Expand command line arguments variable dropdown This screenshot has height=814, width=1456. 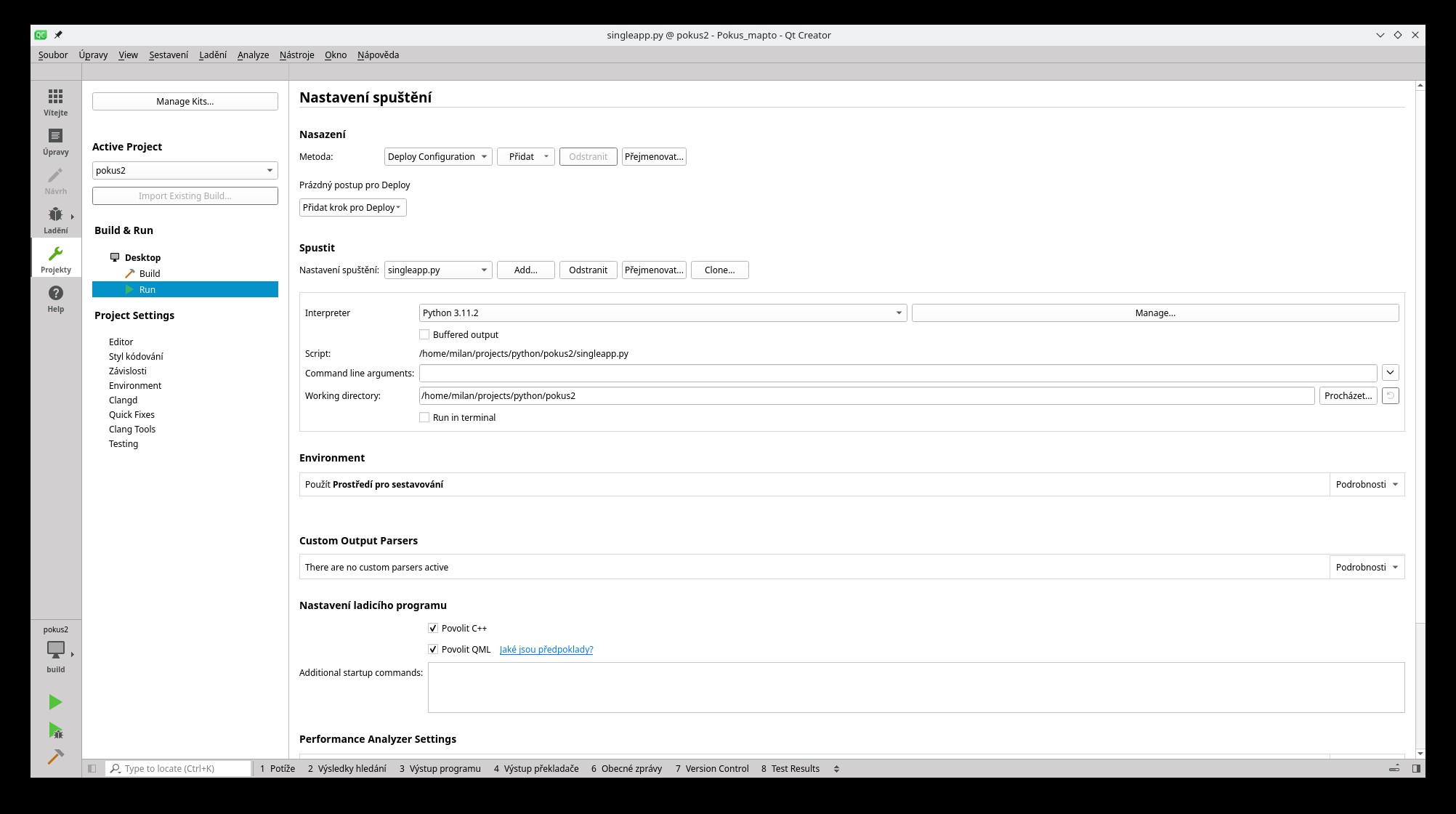[1390, 372]
